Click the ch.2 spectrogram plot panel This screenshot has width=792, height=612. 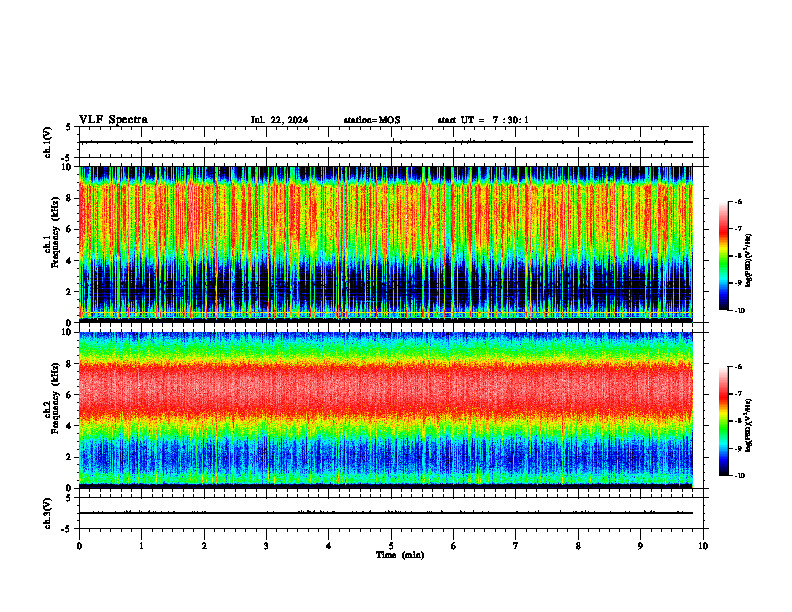(x=386, y=410)
